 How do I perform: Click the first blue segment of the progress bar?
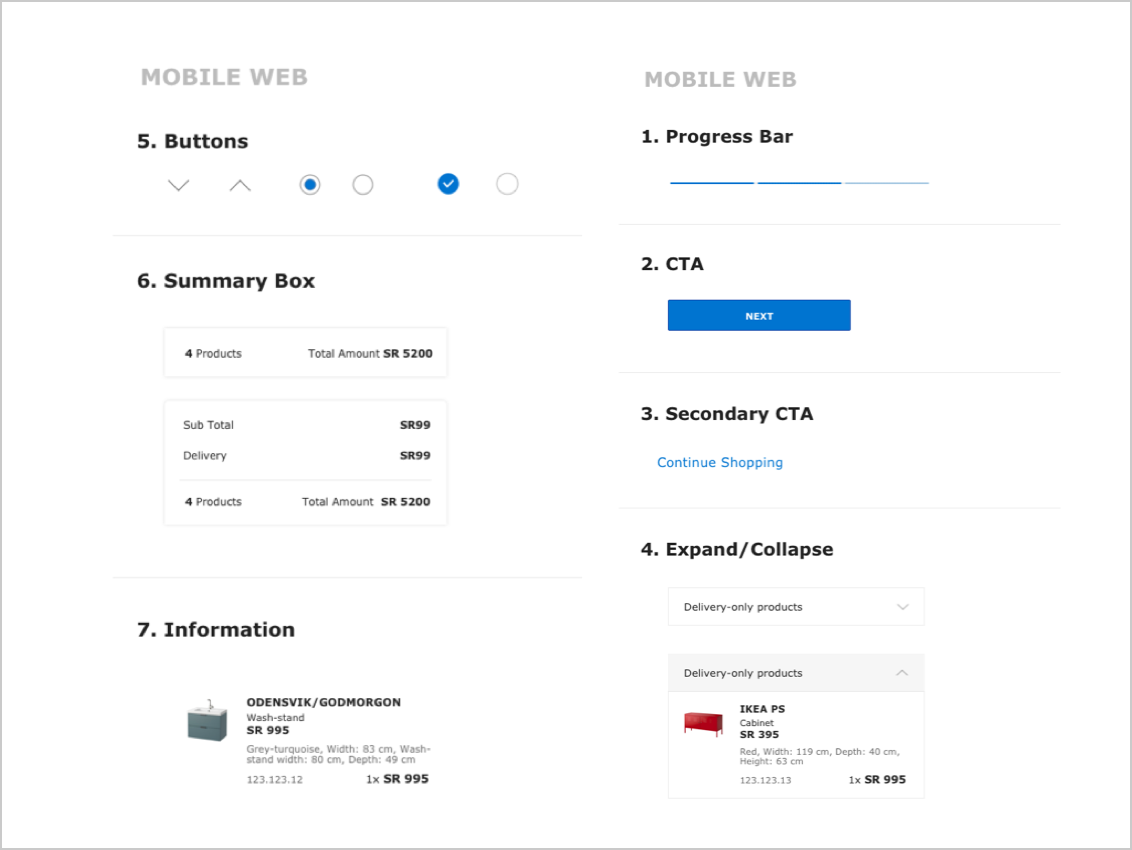pos(711,181)
